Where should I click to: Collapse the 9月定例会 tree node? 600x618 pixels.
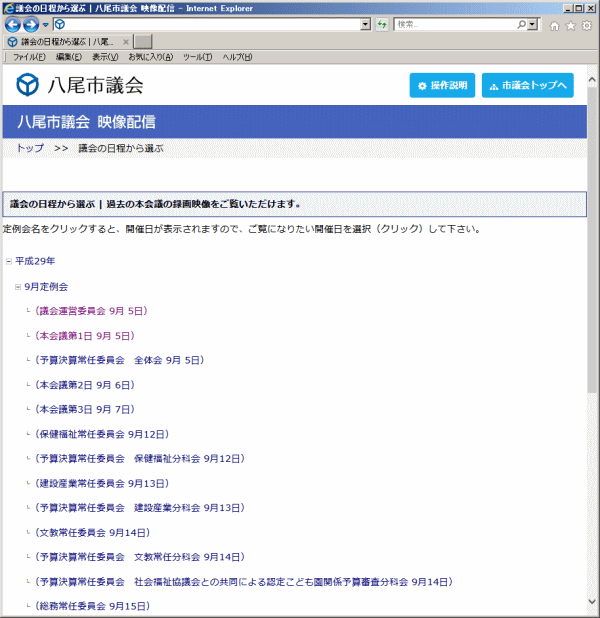pos(18,287)
